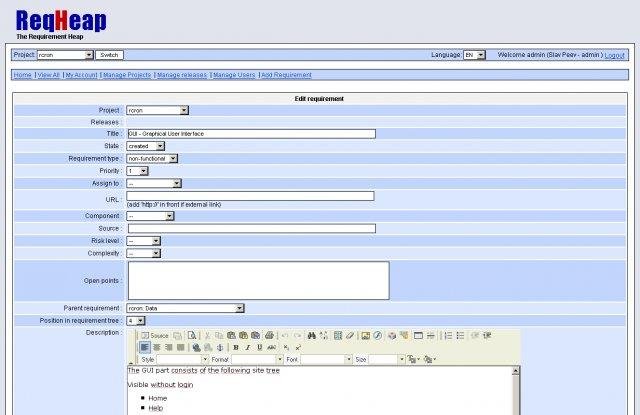
Task: Click the Logout link
Action: coord(614,55)
